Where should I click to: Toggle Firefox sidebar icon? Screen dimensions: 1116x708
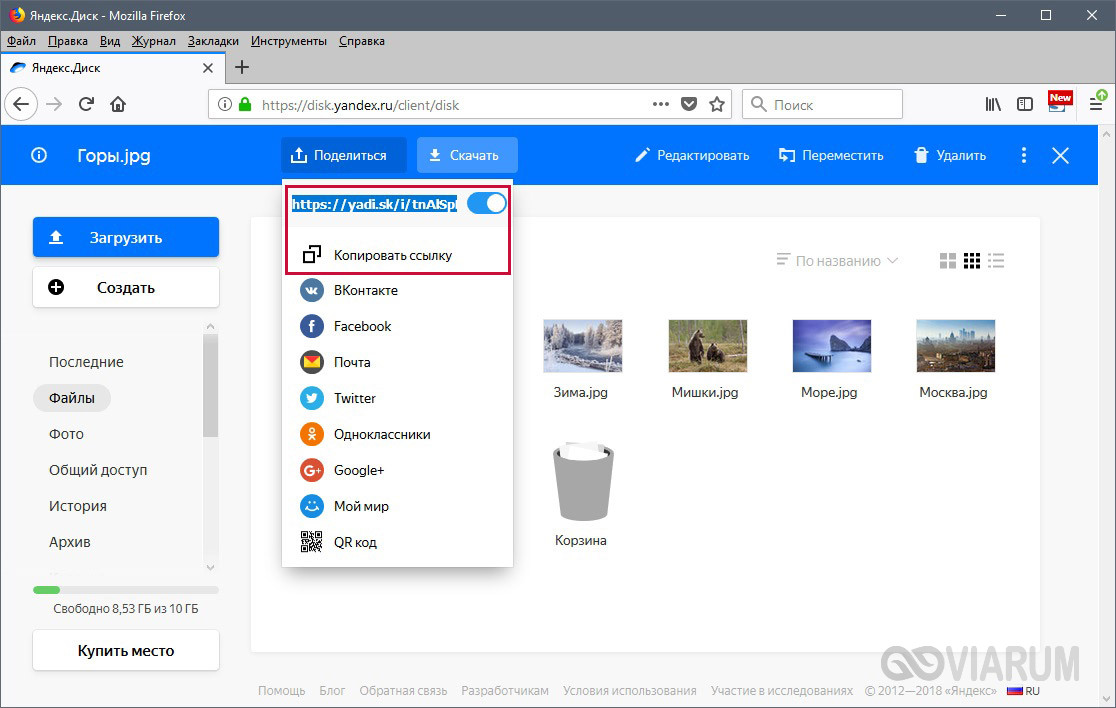(x=1025, y=105)
